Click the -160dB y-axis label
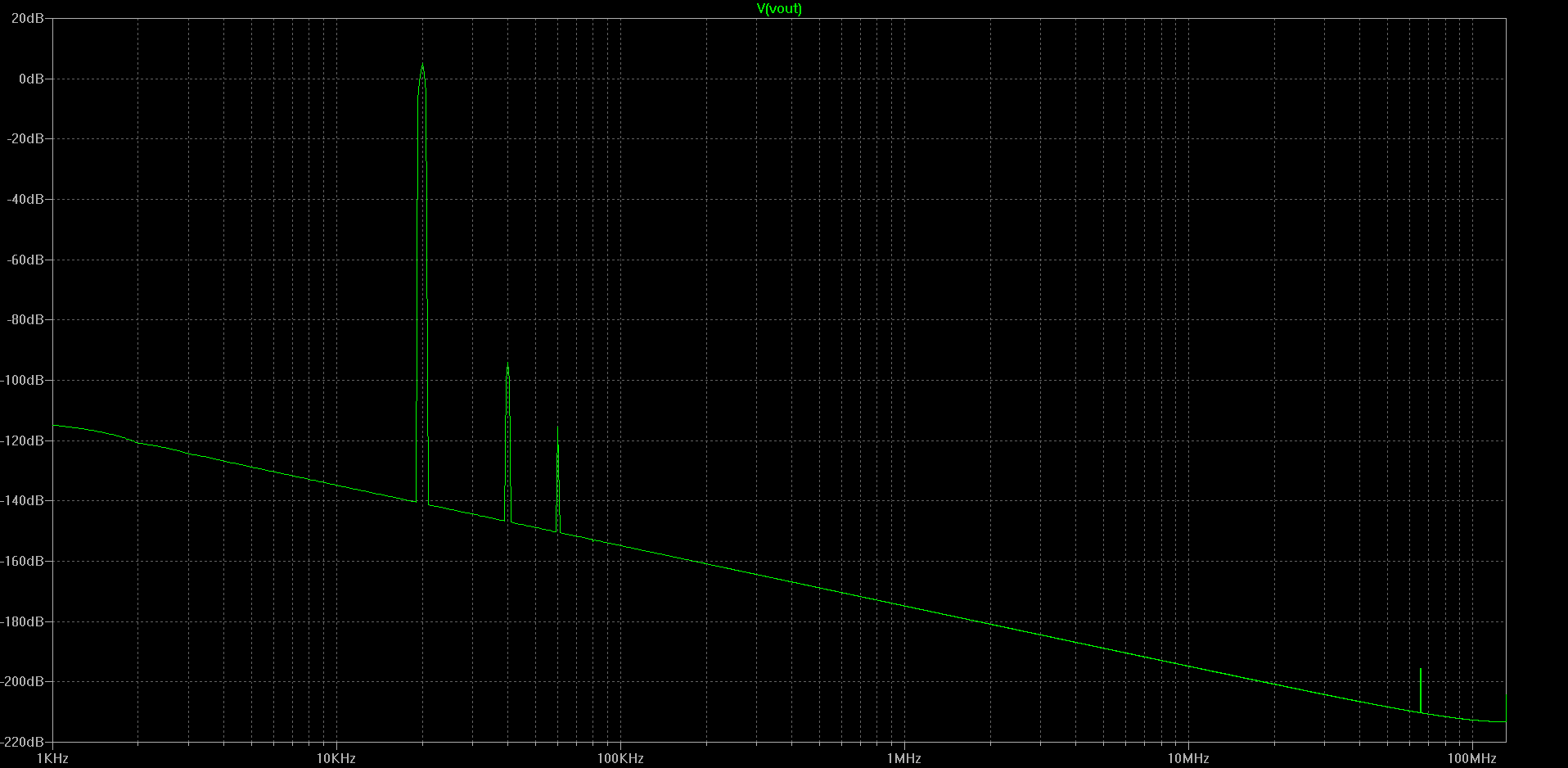The height and width of the screenshot is (768, 1568). pyautogui.click(x=22, y=561)
